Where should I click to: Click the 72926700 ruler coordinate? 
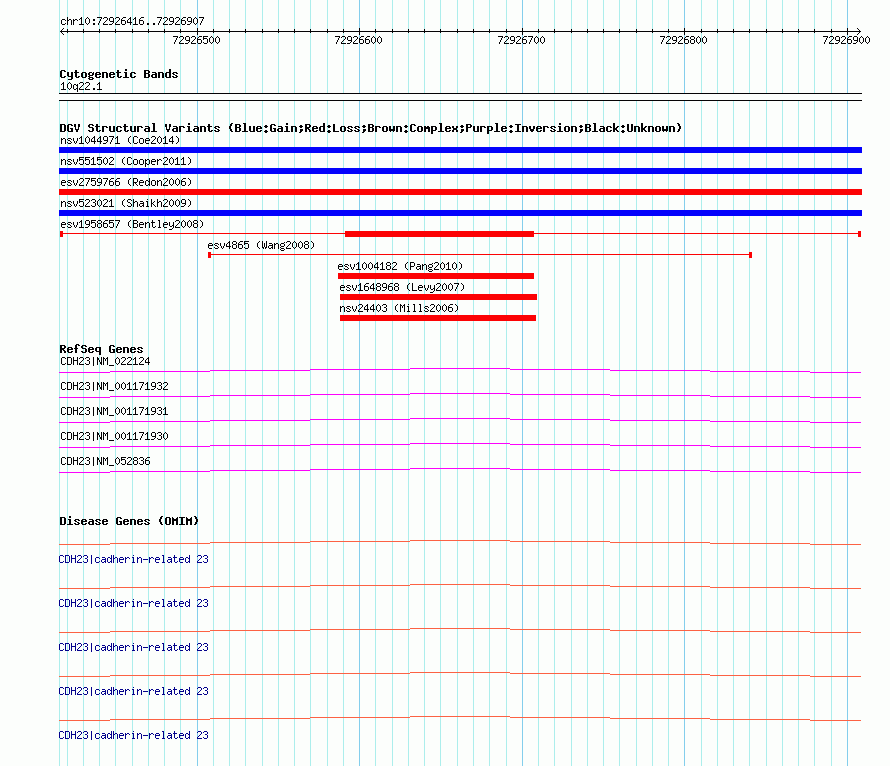click(521, 40)
